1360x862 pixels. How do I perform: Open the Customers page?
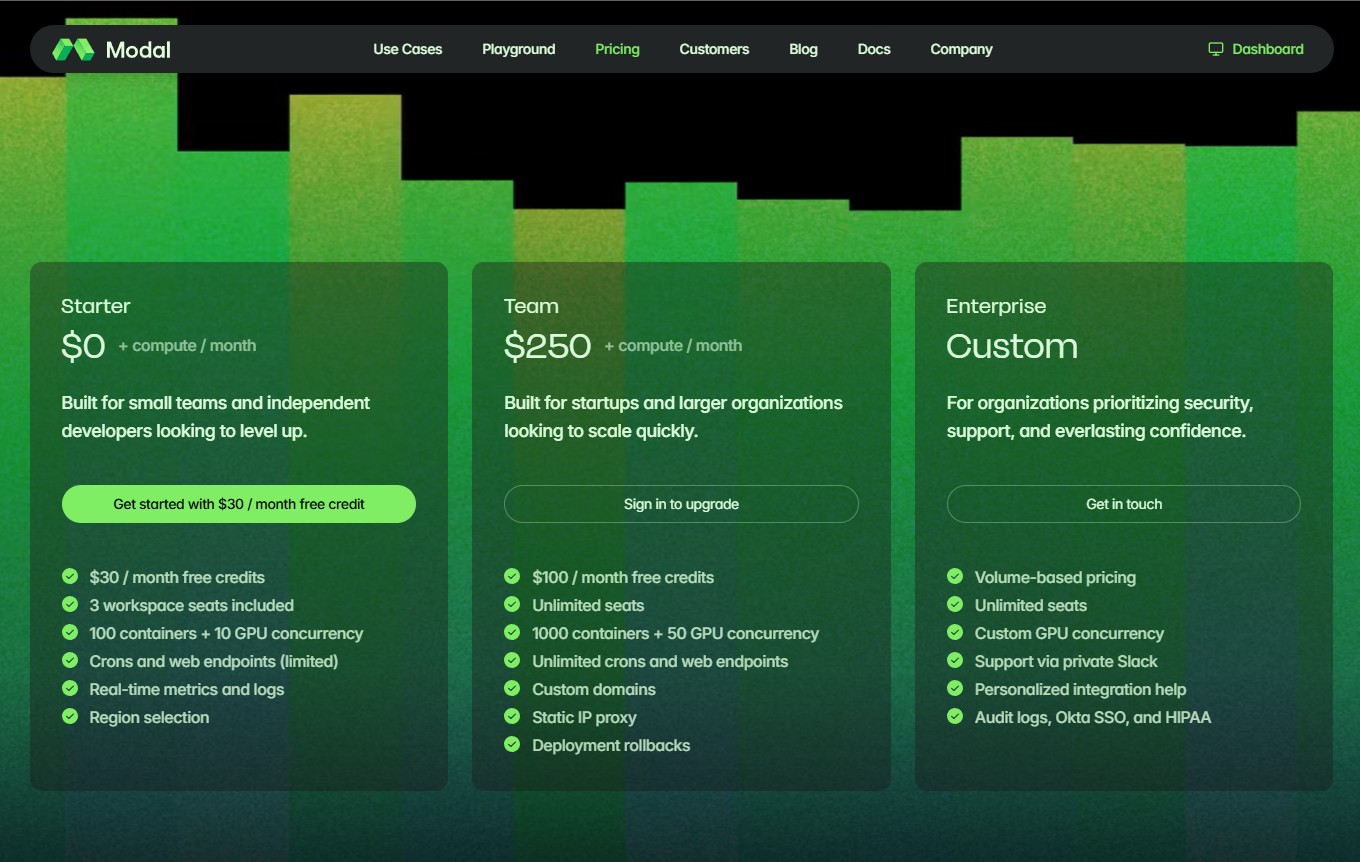(714, 49)
